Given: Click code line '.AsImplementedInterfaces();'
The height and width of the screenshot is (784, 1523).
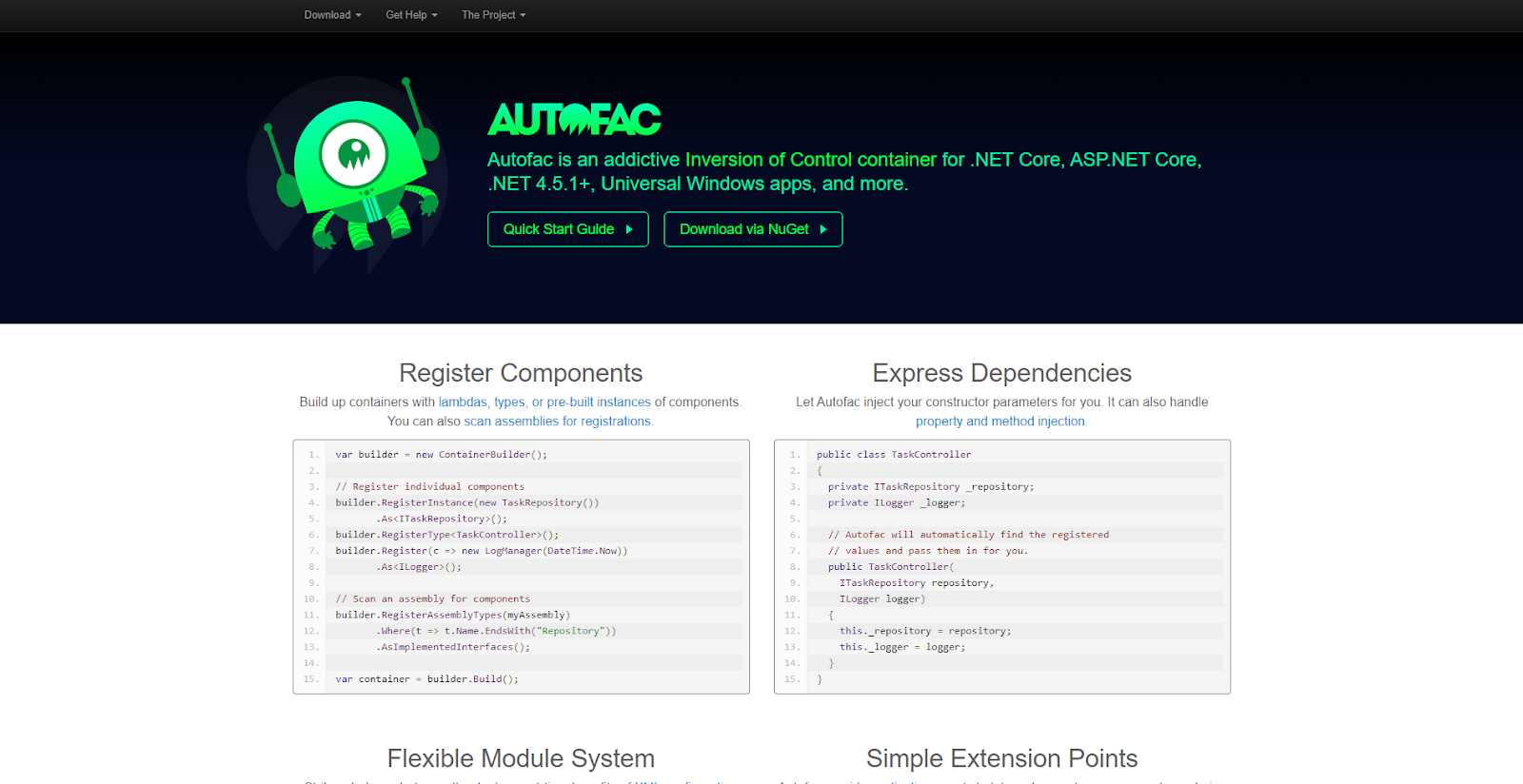Looking at the screenshot, I should (x=453, y=647).
